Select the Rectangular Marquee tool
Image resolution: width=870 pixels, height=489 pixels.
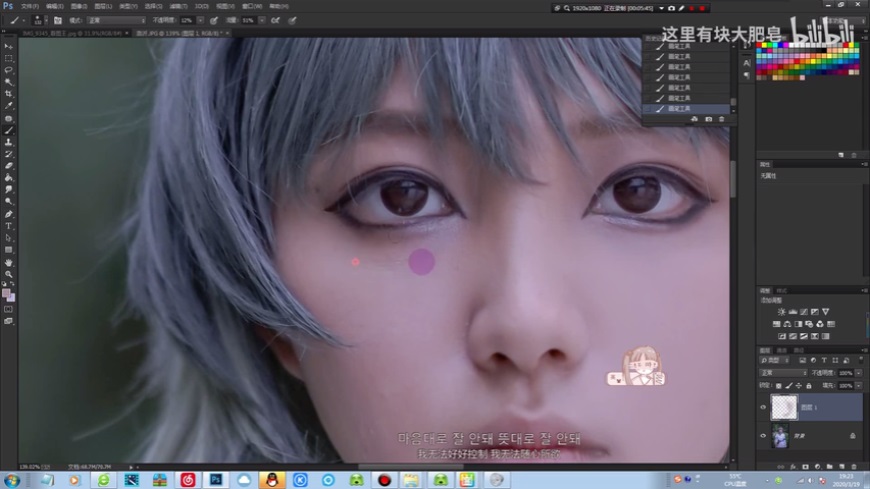(x=8, y=58)
